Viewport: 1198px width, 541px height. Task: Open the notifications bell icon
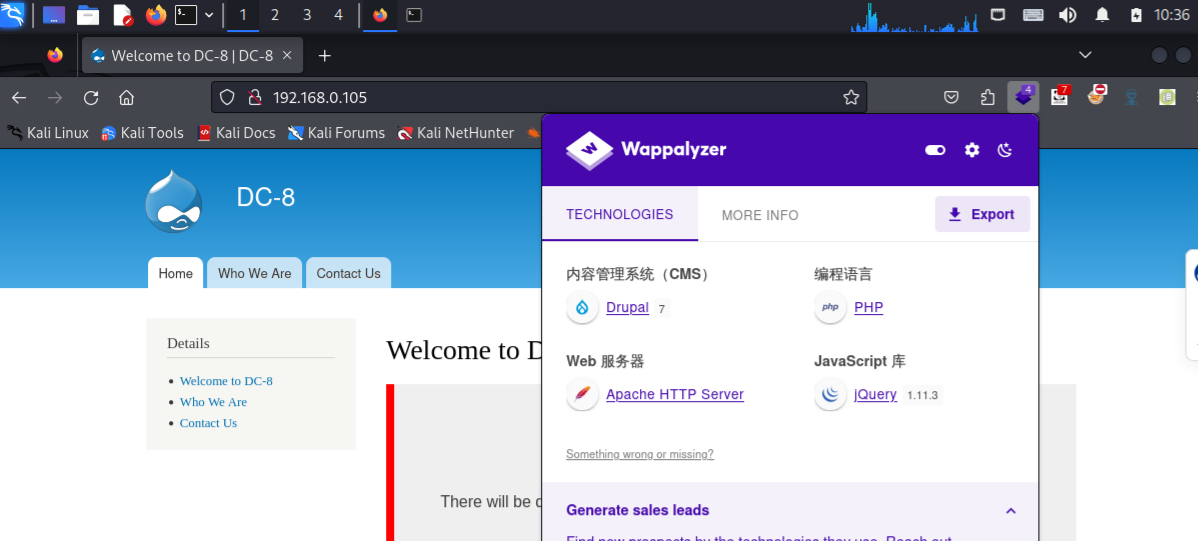point(1102,15)
